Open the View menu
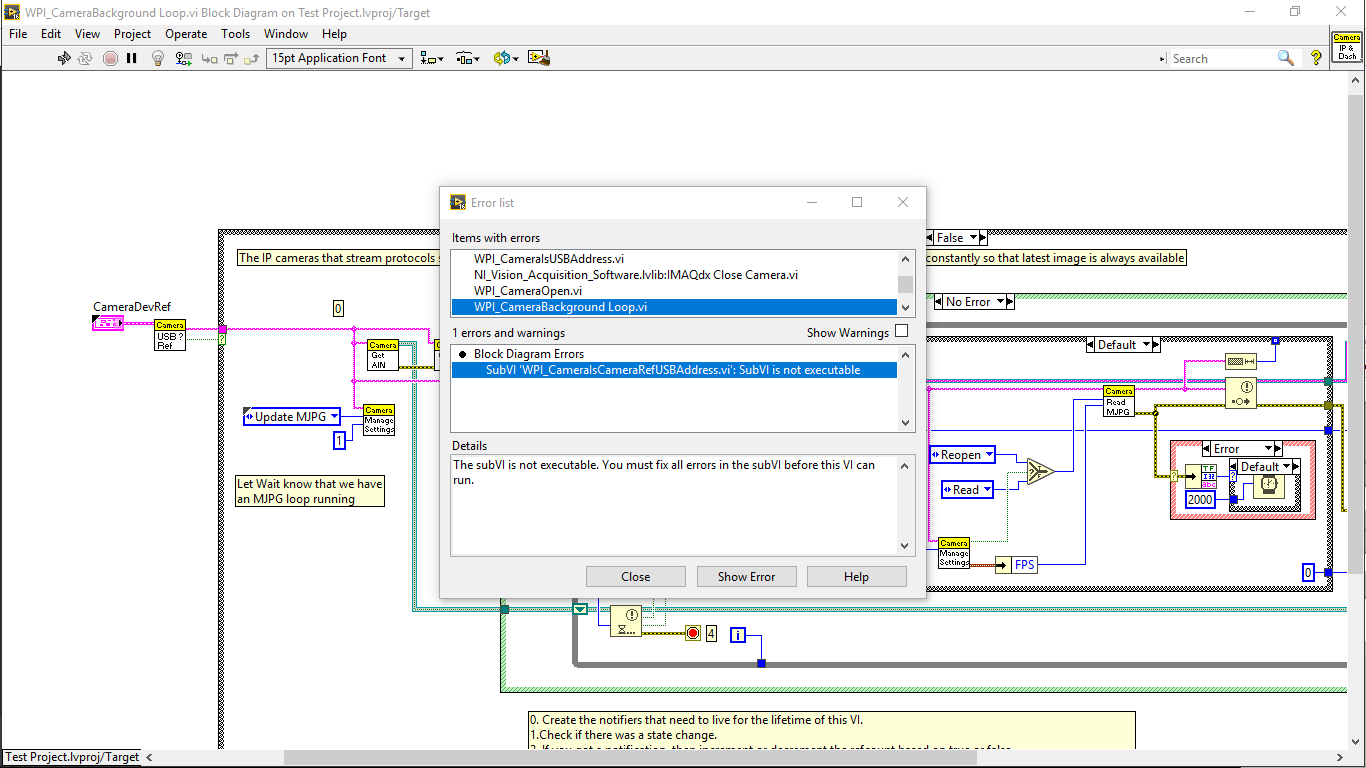 (x=88, y=33)
